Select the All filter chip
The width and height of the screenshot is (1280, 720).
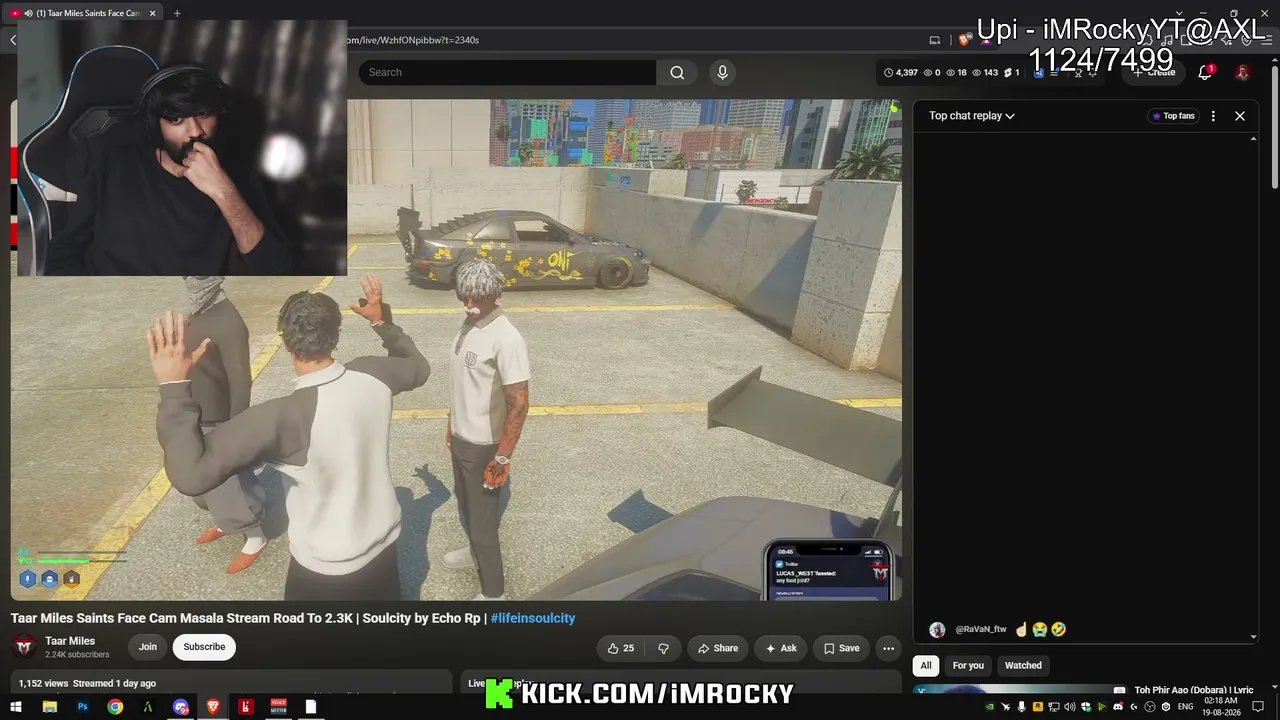pos(926,666)
